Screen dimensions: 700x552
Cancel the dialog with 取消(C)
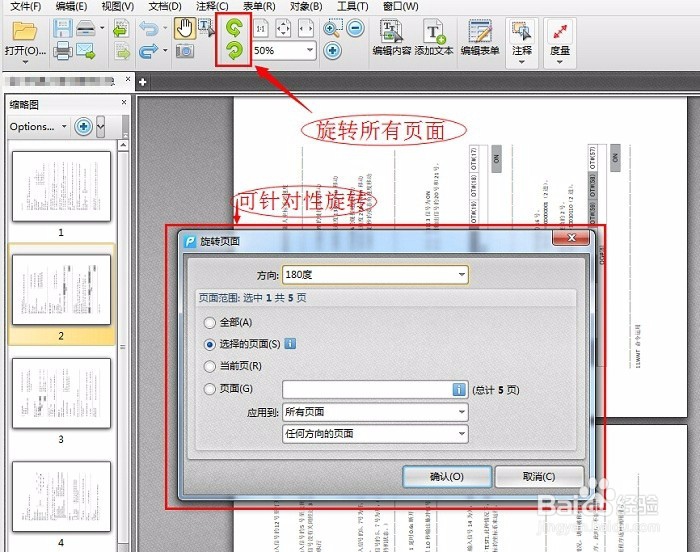click(x=539, y=477)
